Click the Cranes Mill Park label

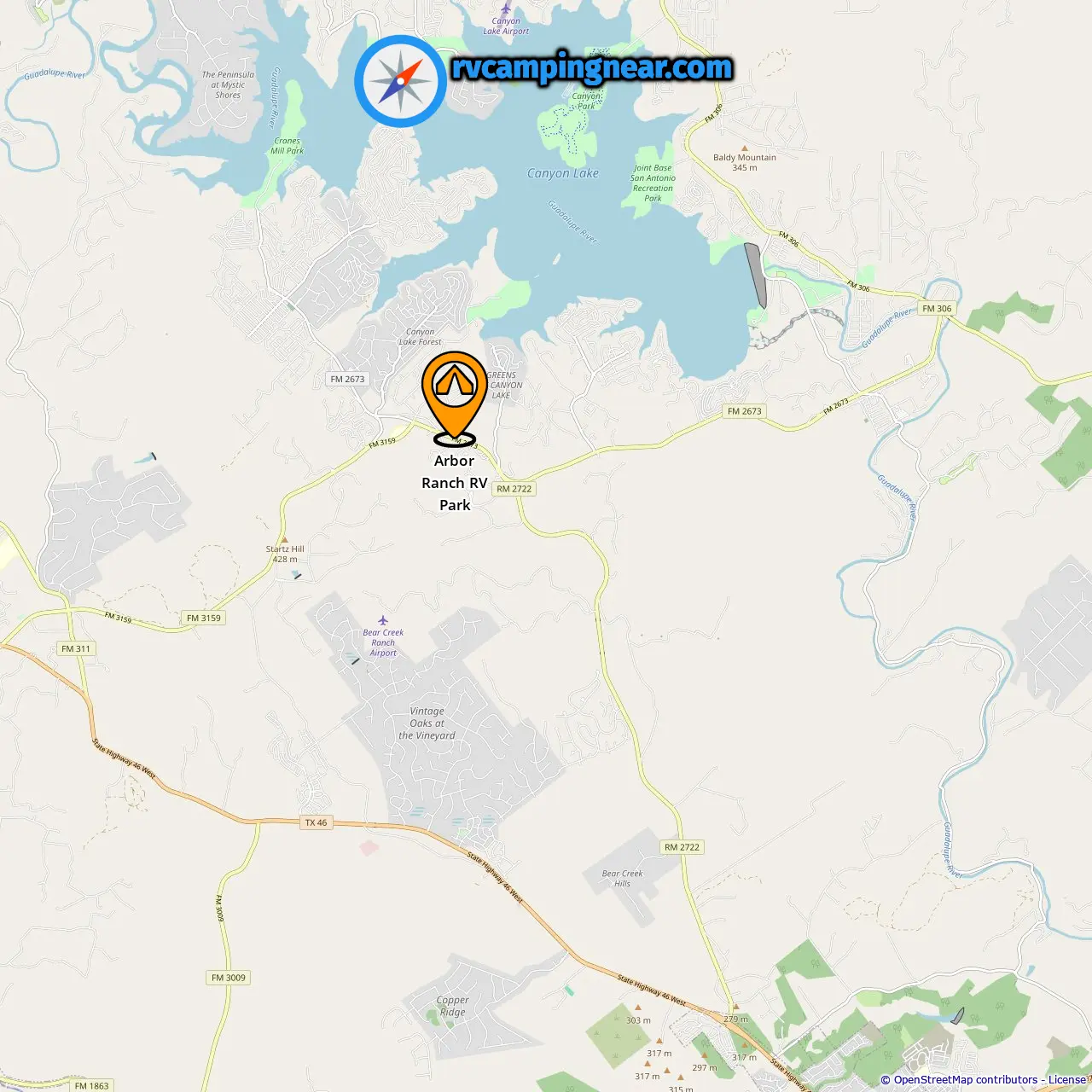(x=288, y=146)
